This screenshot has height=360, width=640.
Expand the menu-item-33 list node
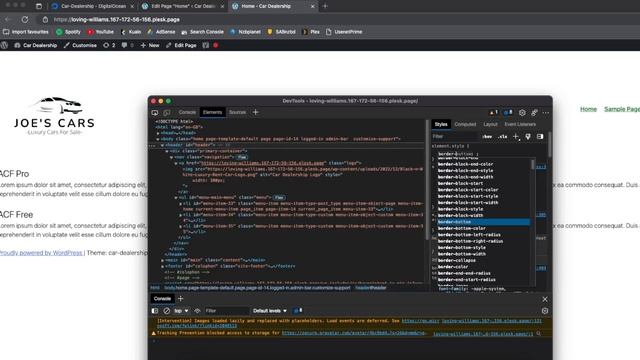click(180, 203)
